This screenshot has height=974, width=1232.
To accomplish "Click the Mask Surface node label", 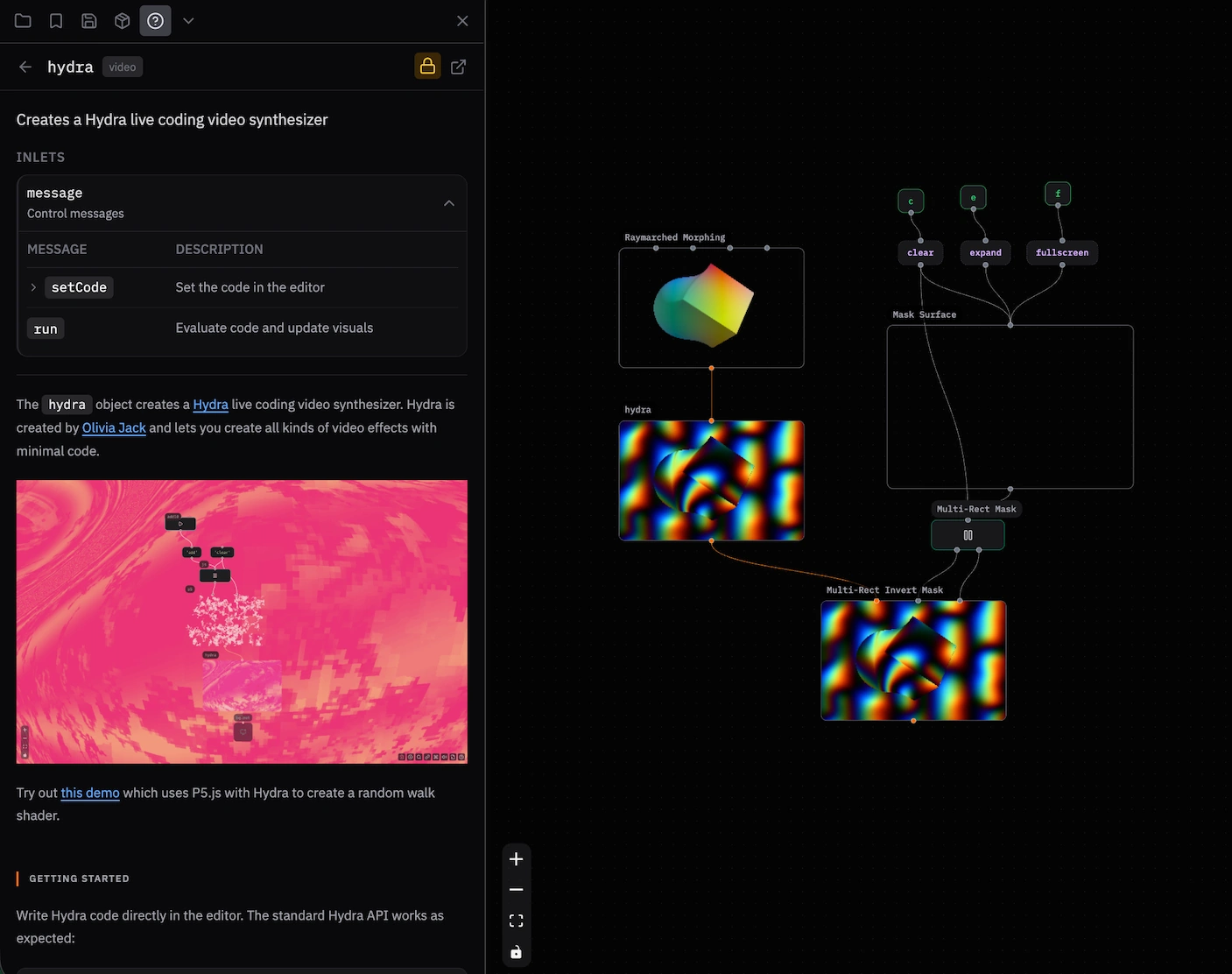I will click(925, 314).
